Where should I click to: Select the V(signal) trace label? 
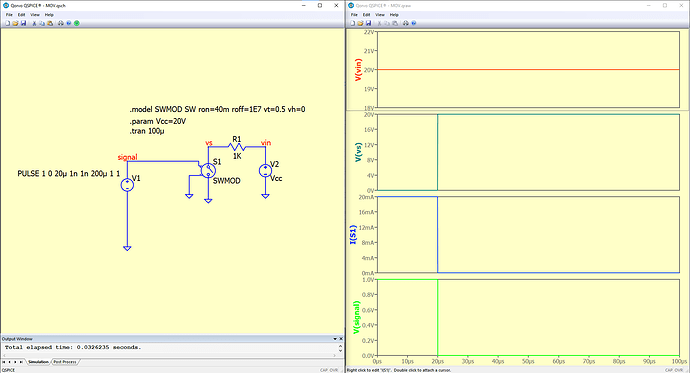point(356,317)
